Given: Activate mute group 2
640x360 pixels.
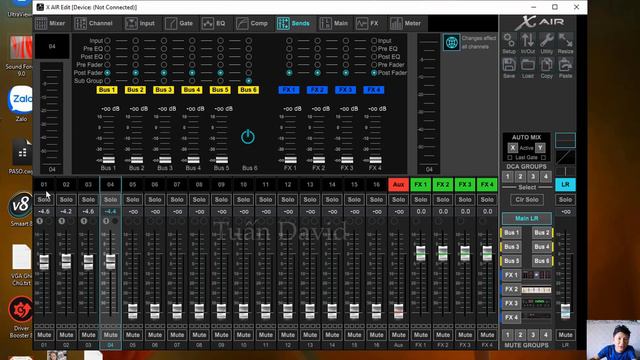Looking at the screenshot, I should [x=520, y=335].
